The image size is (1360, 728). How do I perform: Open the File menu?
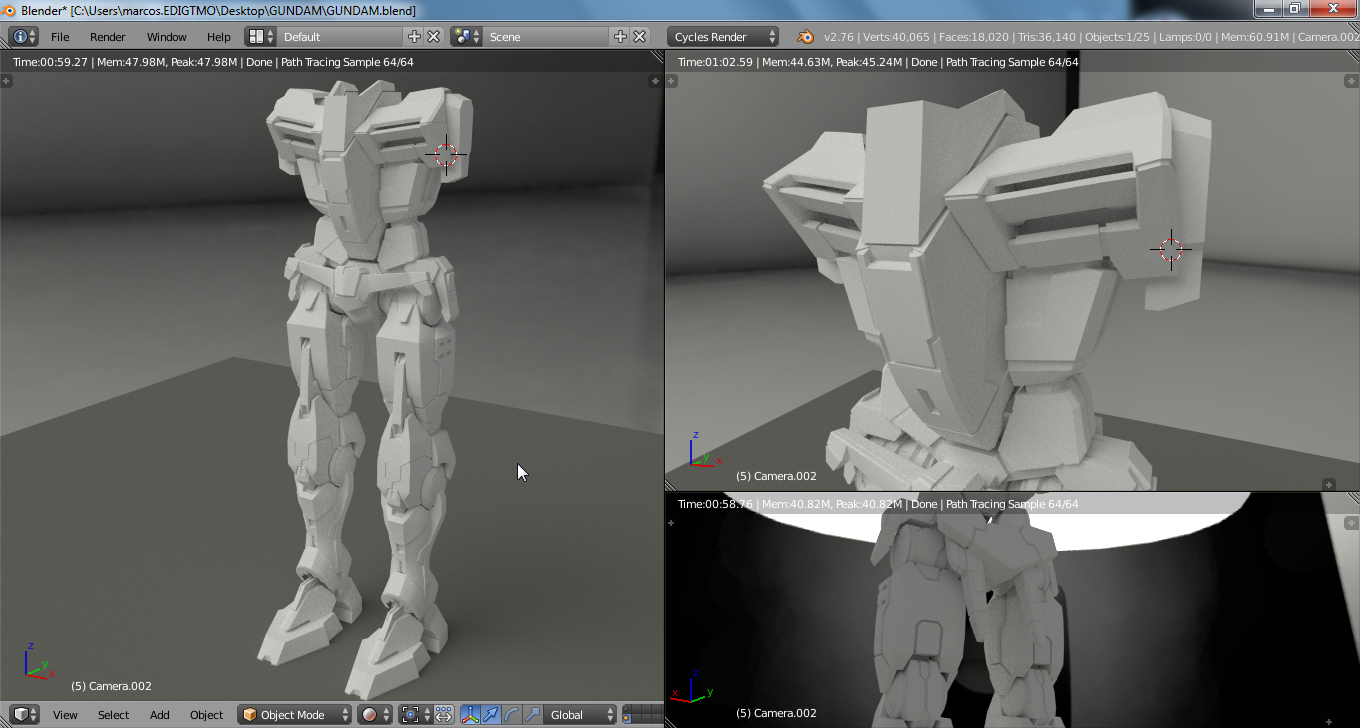coord(60,37)
